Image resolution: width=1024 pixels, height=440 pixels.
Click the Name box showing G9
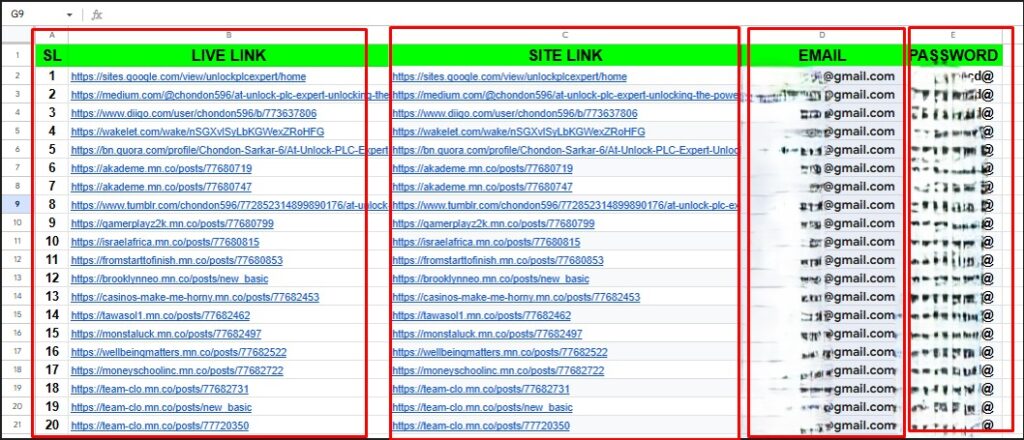[39, 14]
